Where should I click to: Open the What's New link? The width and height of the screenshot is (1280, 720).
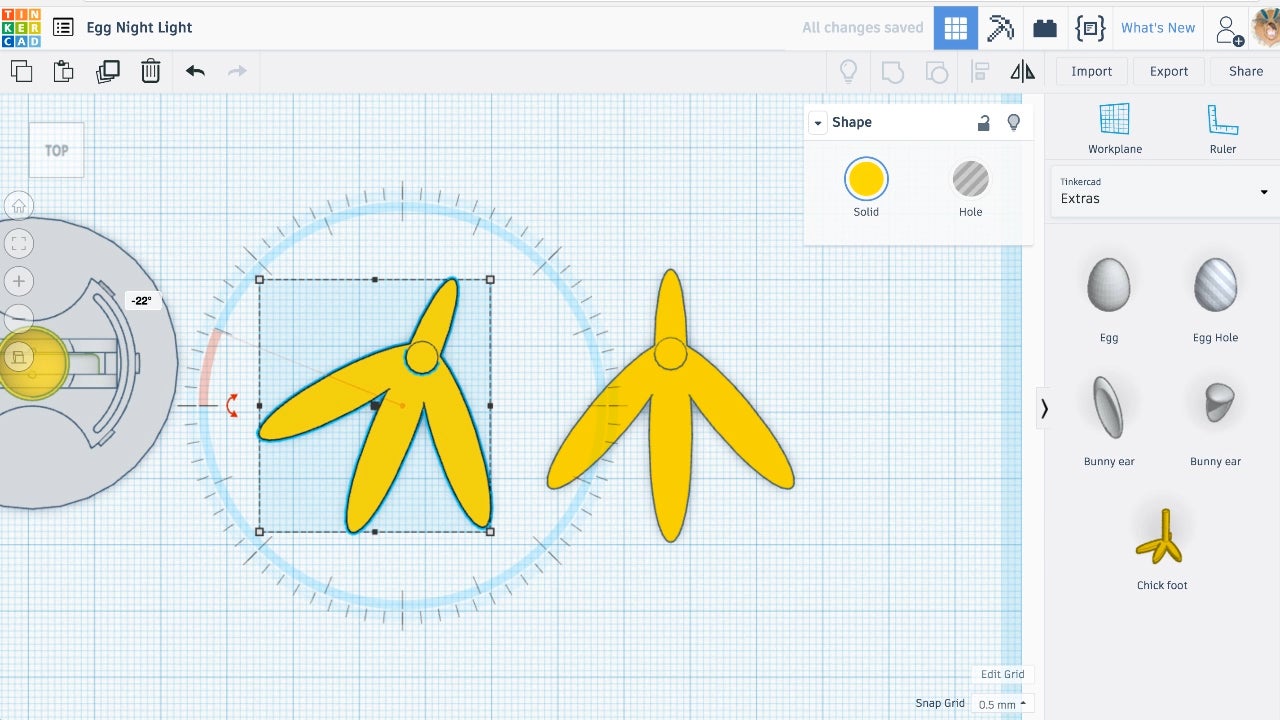(x=1157, y=28)
